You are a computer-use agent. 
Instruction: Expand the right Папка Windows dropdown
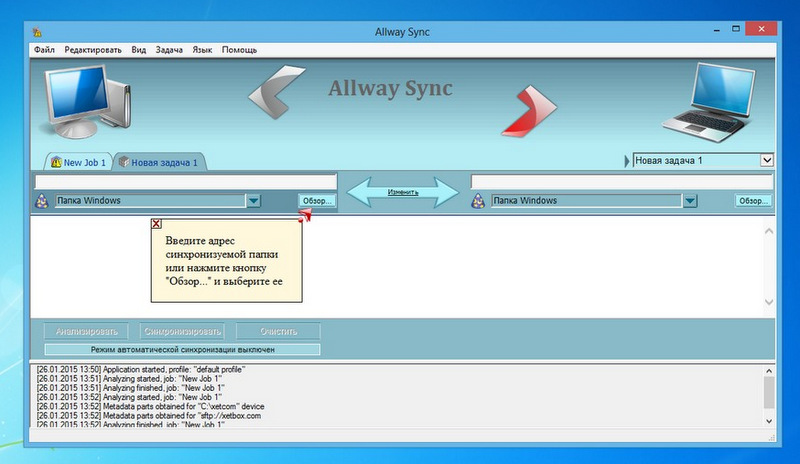click(690, 201)
